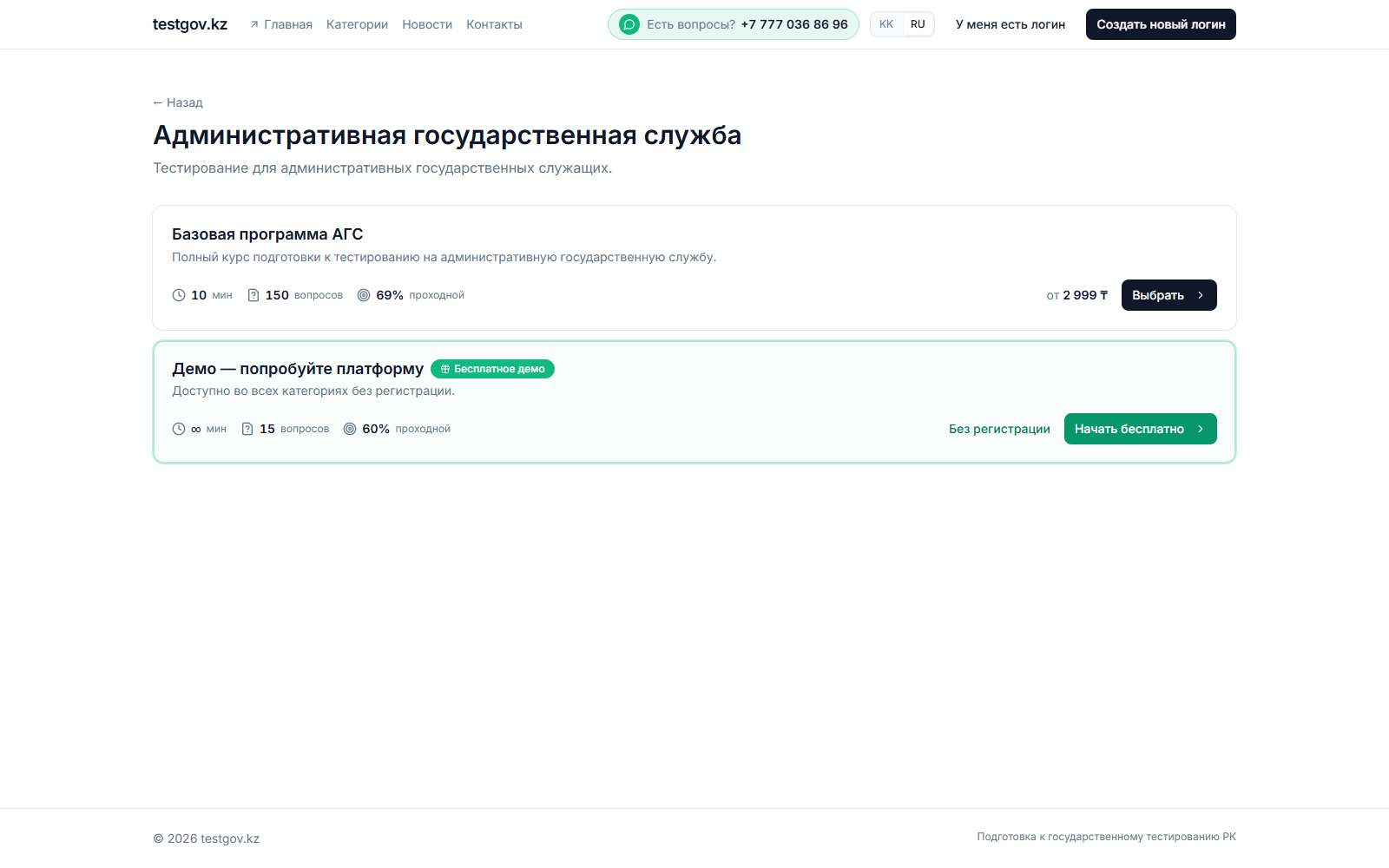Click the Выбрать button
Viewport: 1389px width, 868px height.
(x=1169, y=295)
